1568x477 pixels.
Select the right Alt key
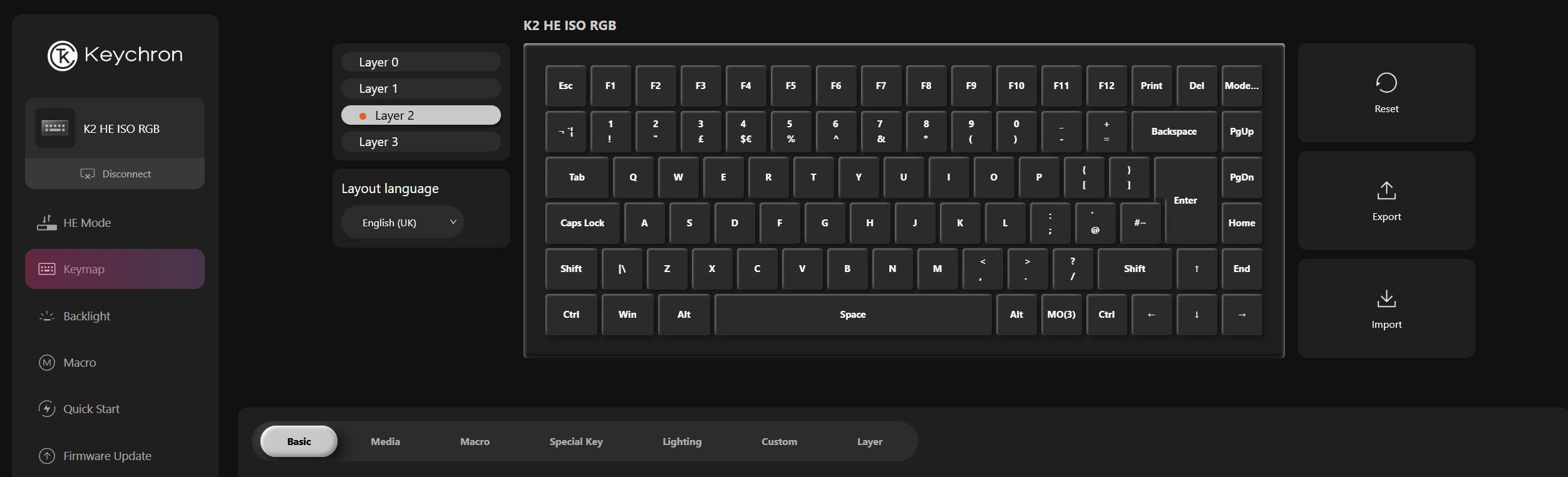1016,314
